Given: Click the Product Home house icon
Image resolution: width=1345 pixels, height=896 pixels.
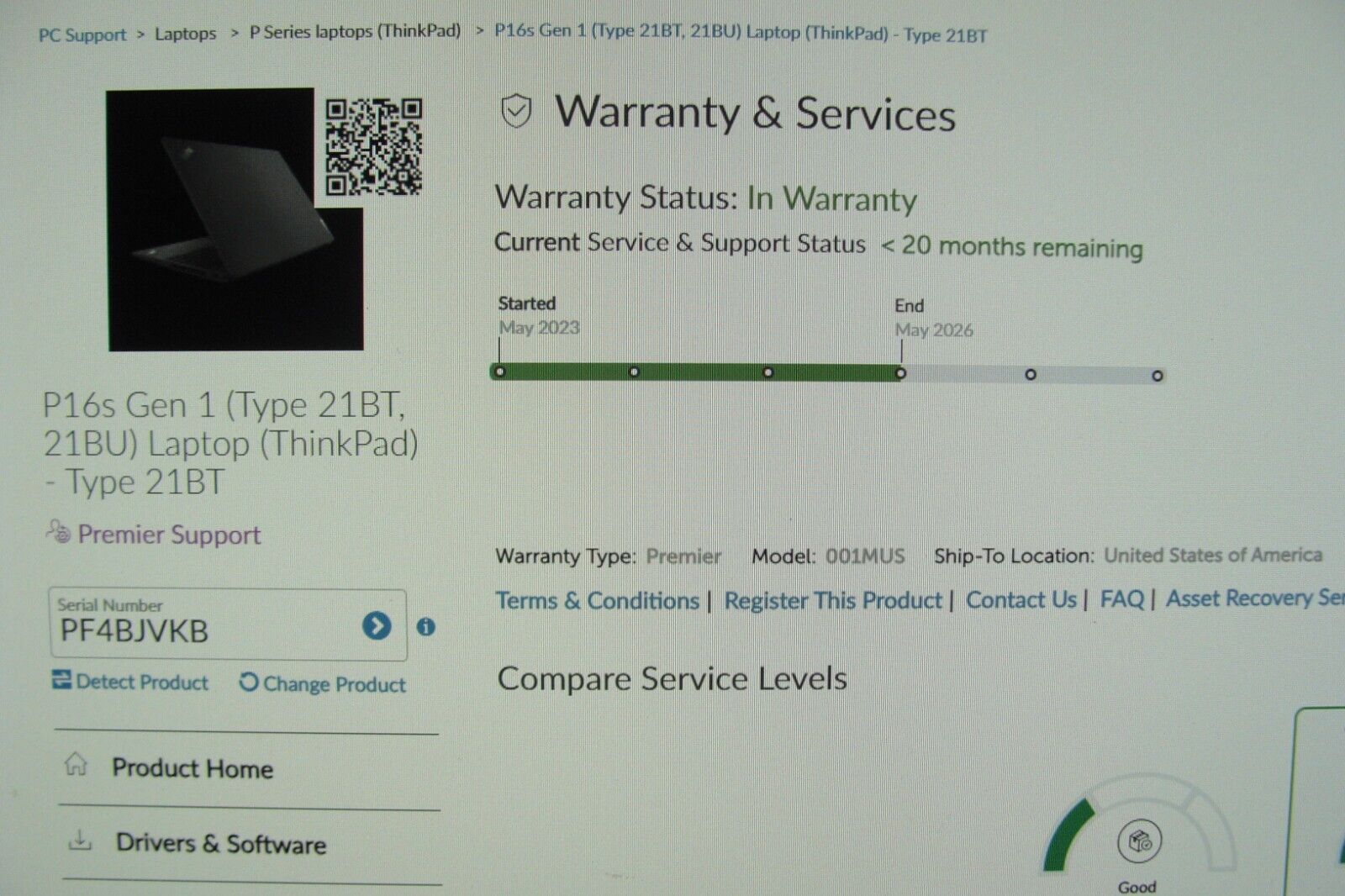Looking at the screenshot, I should tap(76, 764).
